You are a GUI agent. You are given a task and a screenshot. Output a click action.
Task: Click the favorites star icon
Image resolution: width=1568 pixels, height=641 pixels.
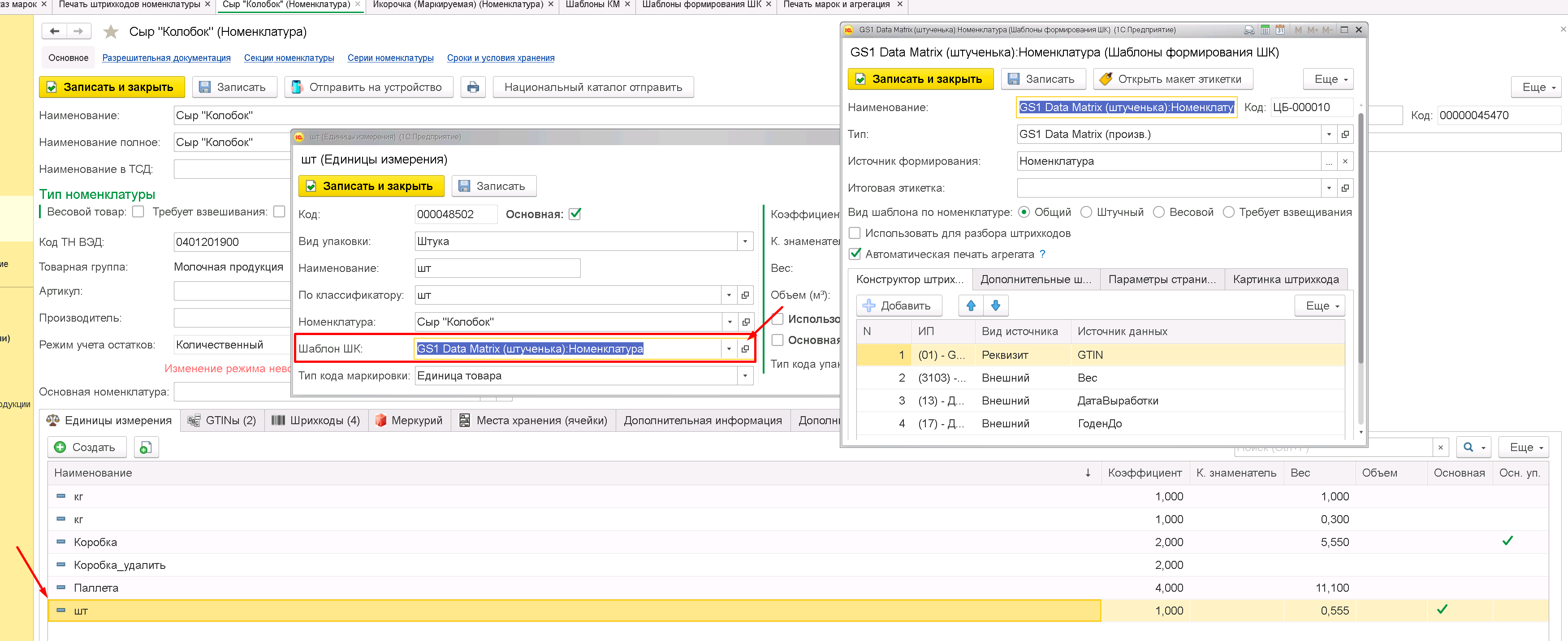click(110, 32)
